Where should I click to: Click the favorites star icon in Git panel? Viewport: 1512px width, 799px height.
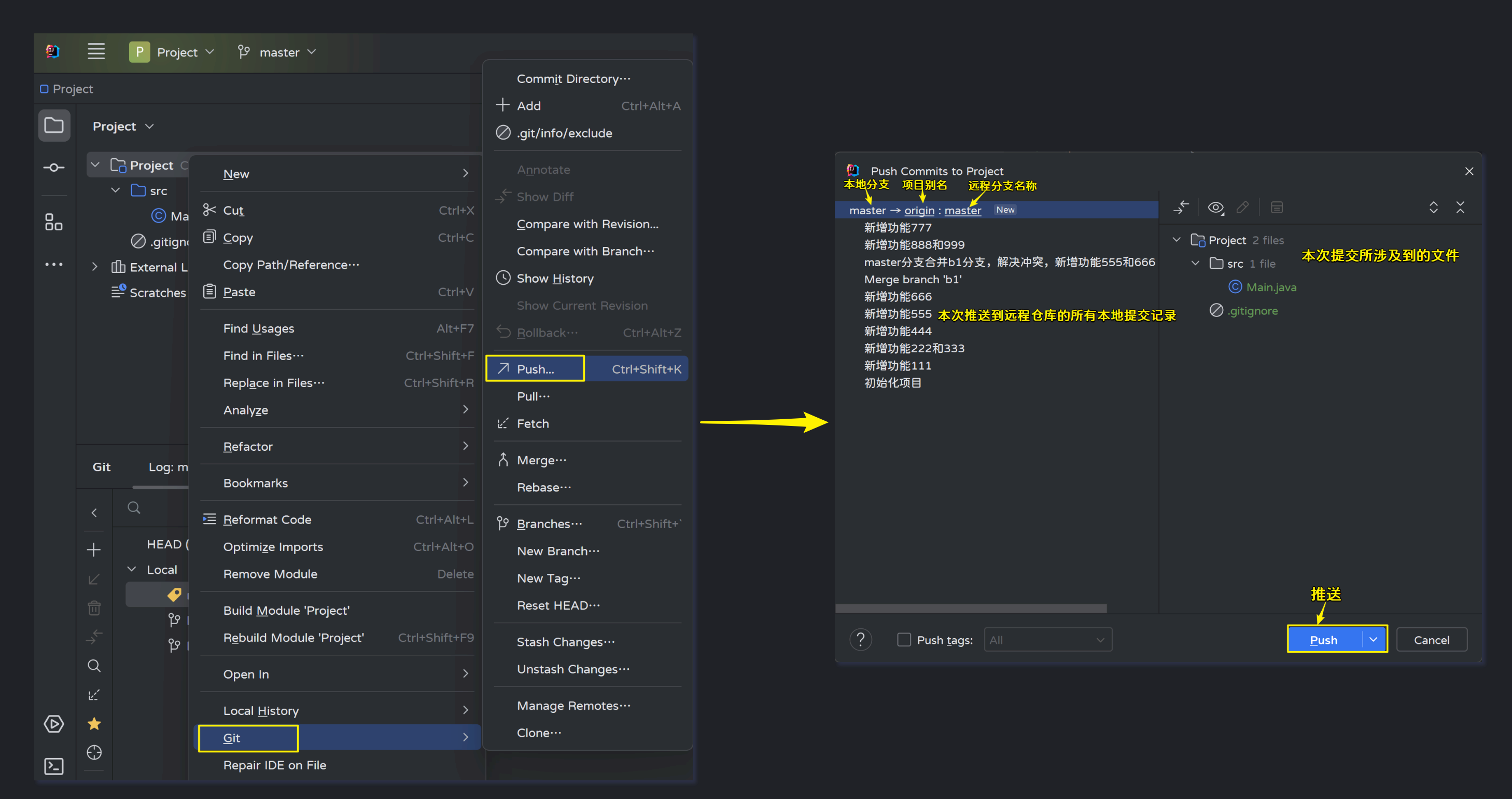coord(94,724)
